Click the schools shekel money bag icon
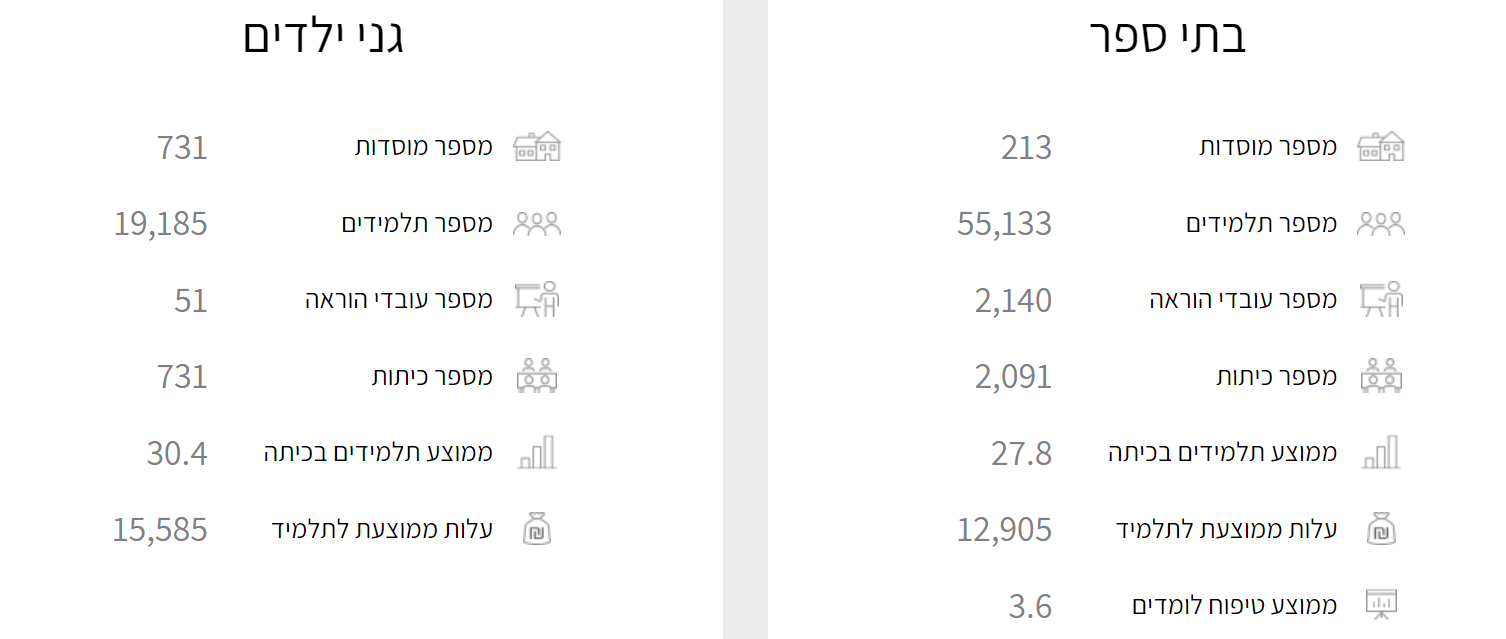The image size is (1506, 639). click(1380, 529)
